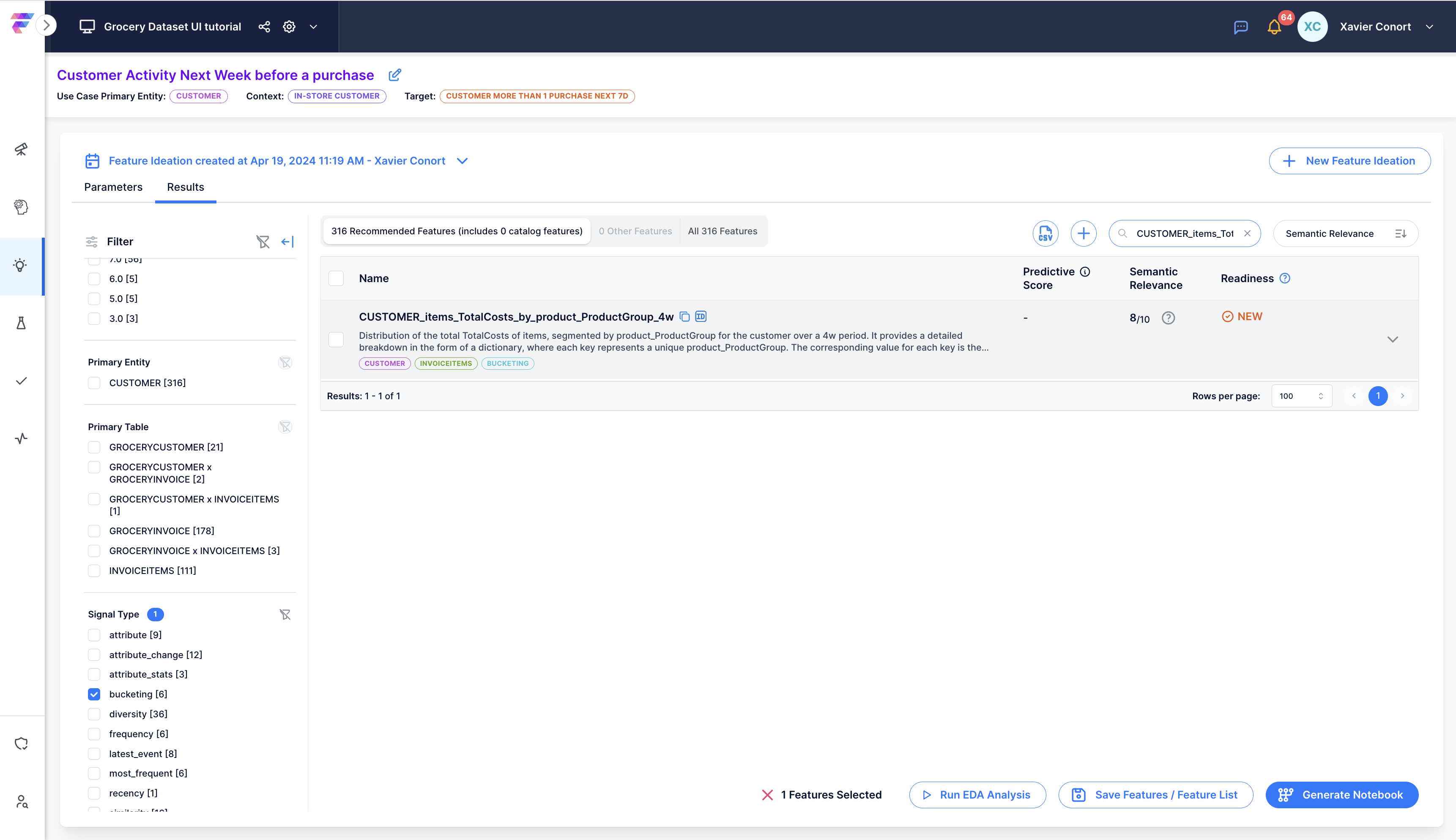Viewport: 1456px width, 840px height.
Task: Click the share catalog icon
Action: coord(264,27)
